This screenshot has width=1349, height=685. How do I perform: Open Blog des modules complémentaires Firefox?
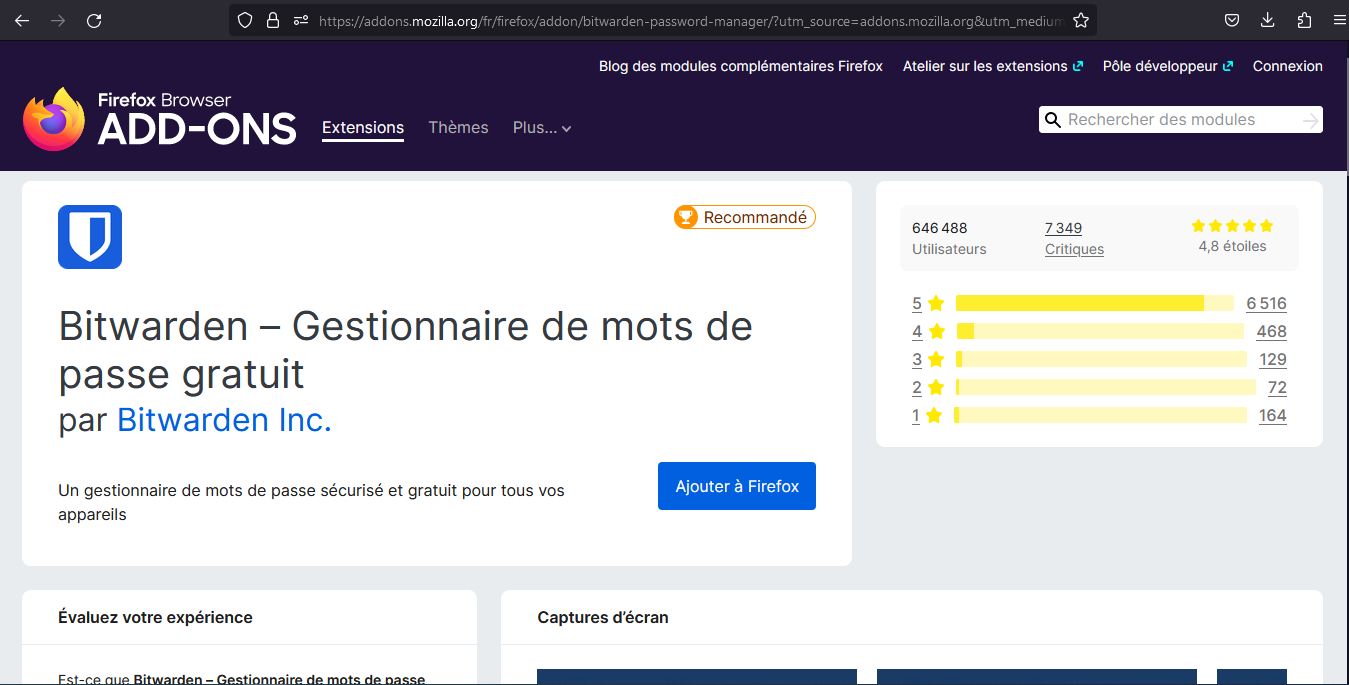tap(741, 66)
